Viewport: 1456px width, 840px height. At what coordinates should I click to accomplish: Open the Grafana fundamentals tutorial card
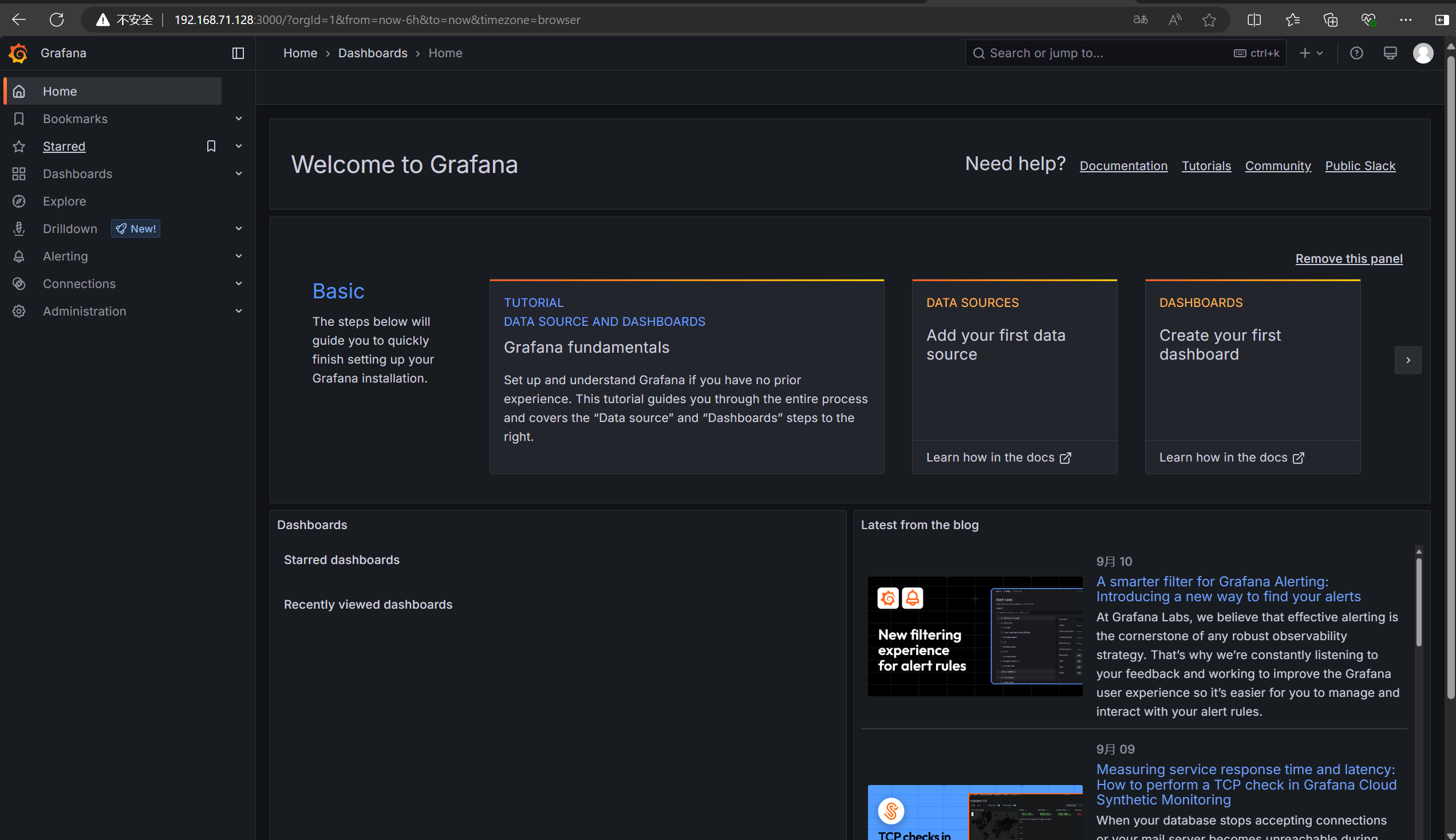click(x=686, y=377)
